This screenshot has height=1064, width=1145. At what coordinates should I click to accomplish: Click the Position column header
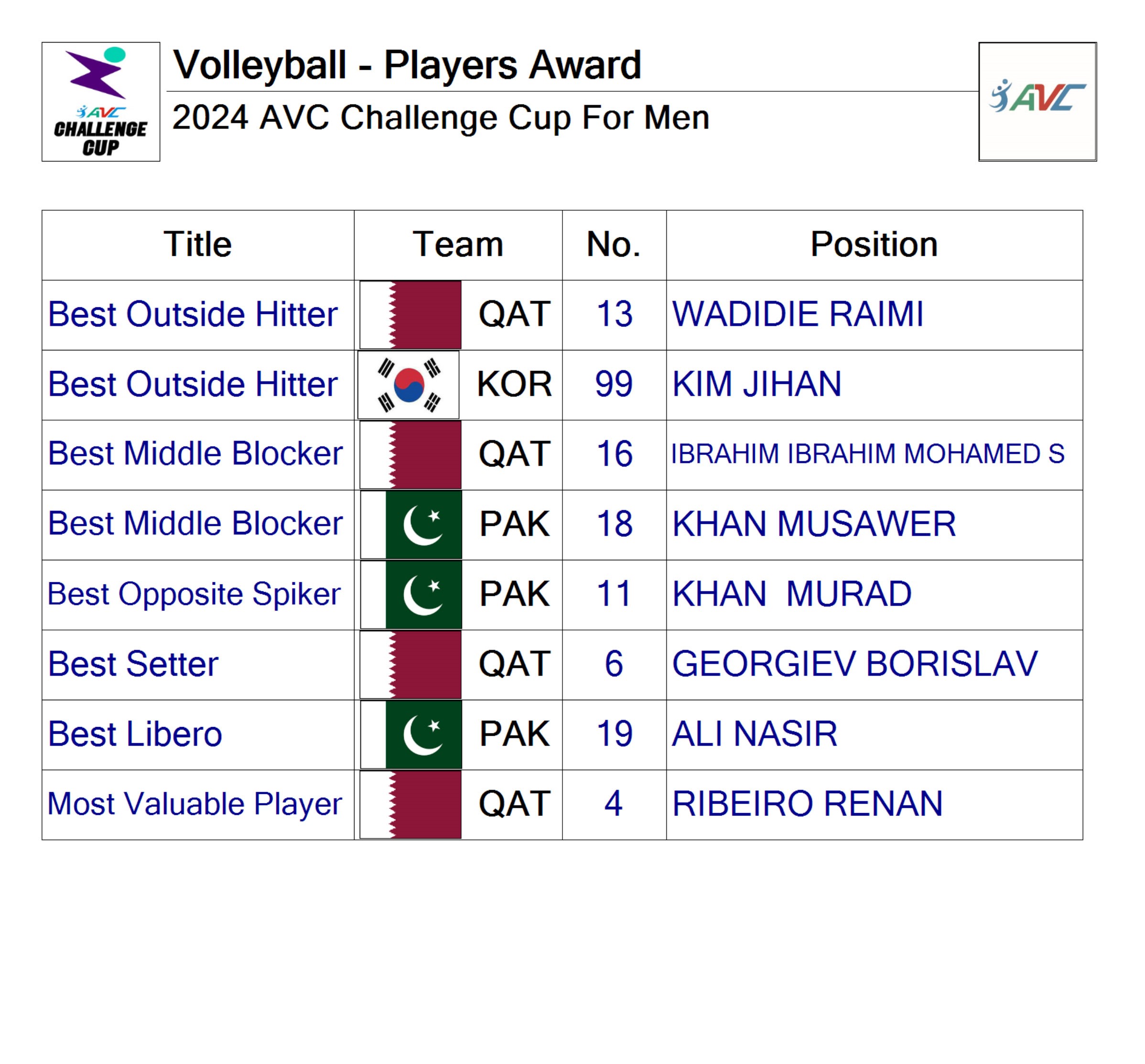coord(874,245)
